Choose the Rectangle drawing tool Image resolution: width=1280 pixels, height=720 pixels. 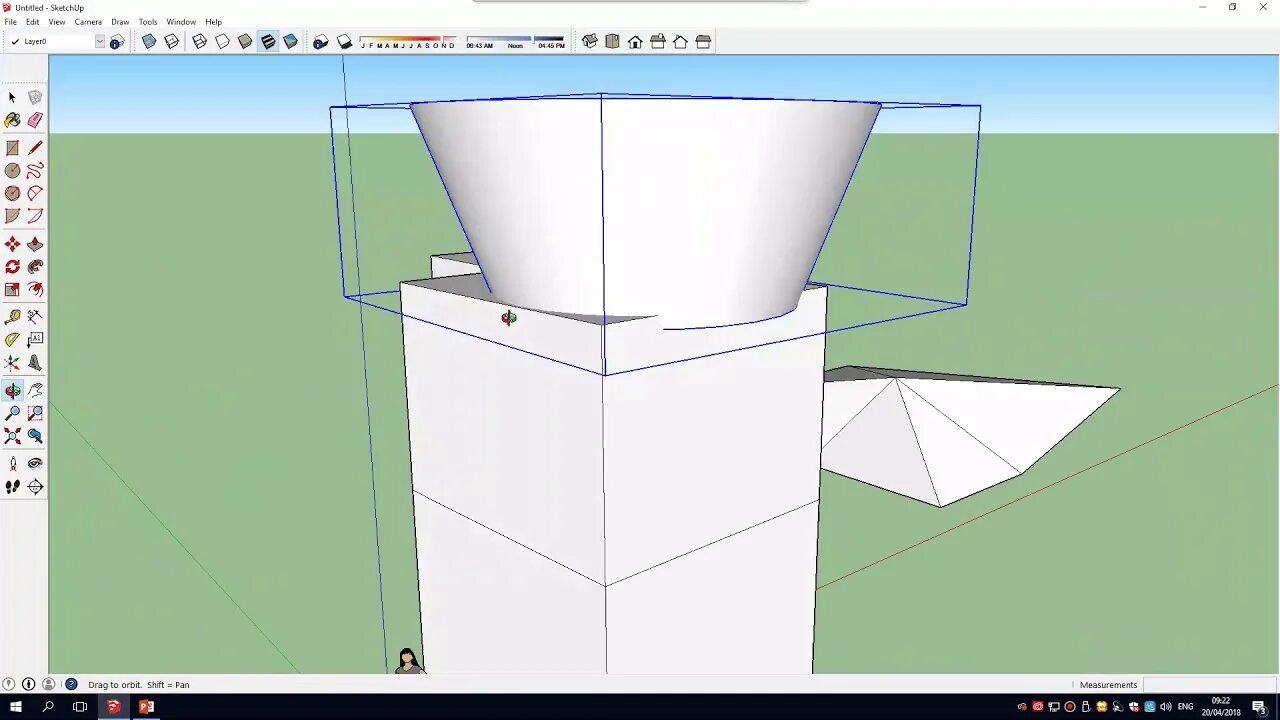pos(12,148)
